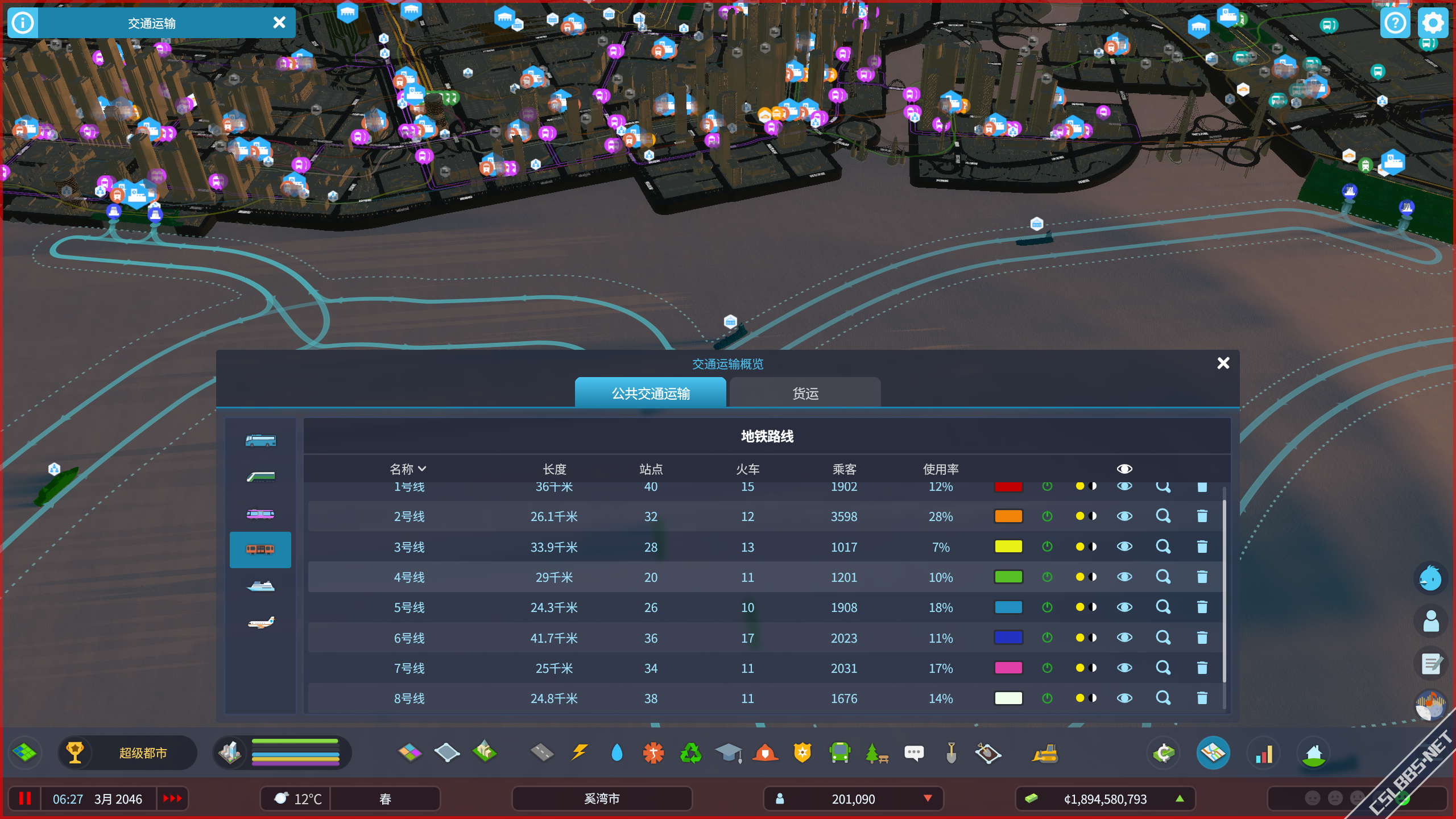
Task: Change the blue color of 6号线
Action: [x=1008, y=638]
